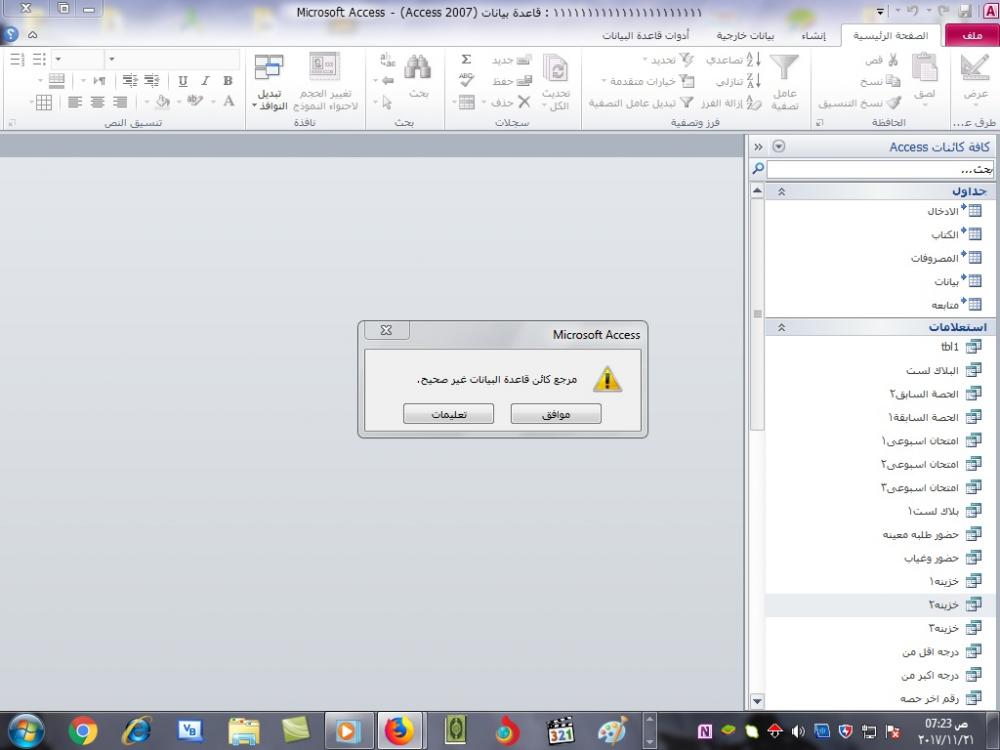Click the لصق (Paste) clipboard icon

924,69
